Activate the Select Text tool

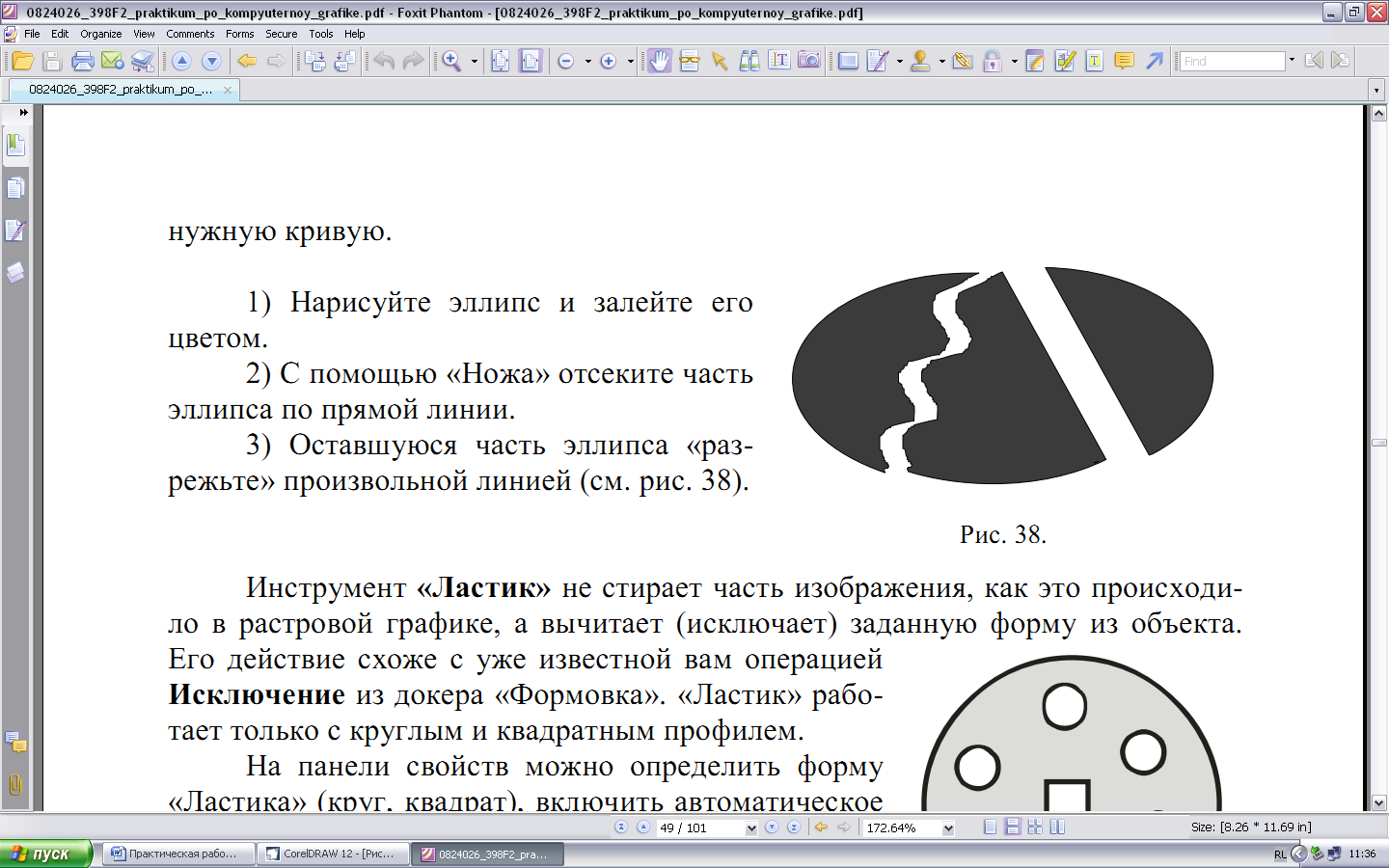[779, 61]
